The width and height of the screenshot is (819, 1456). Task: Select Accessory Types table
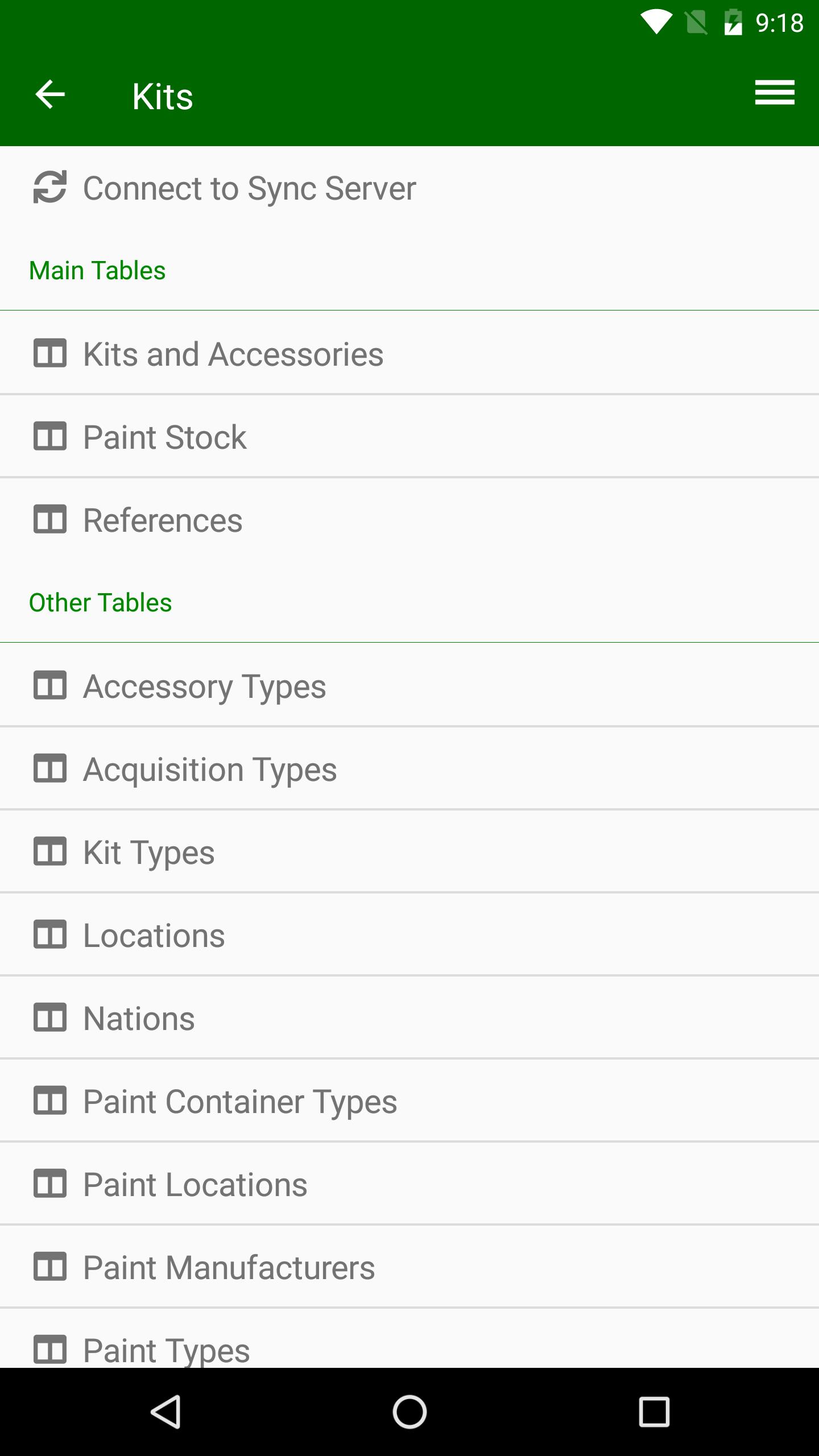(x=409, y=685)
